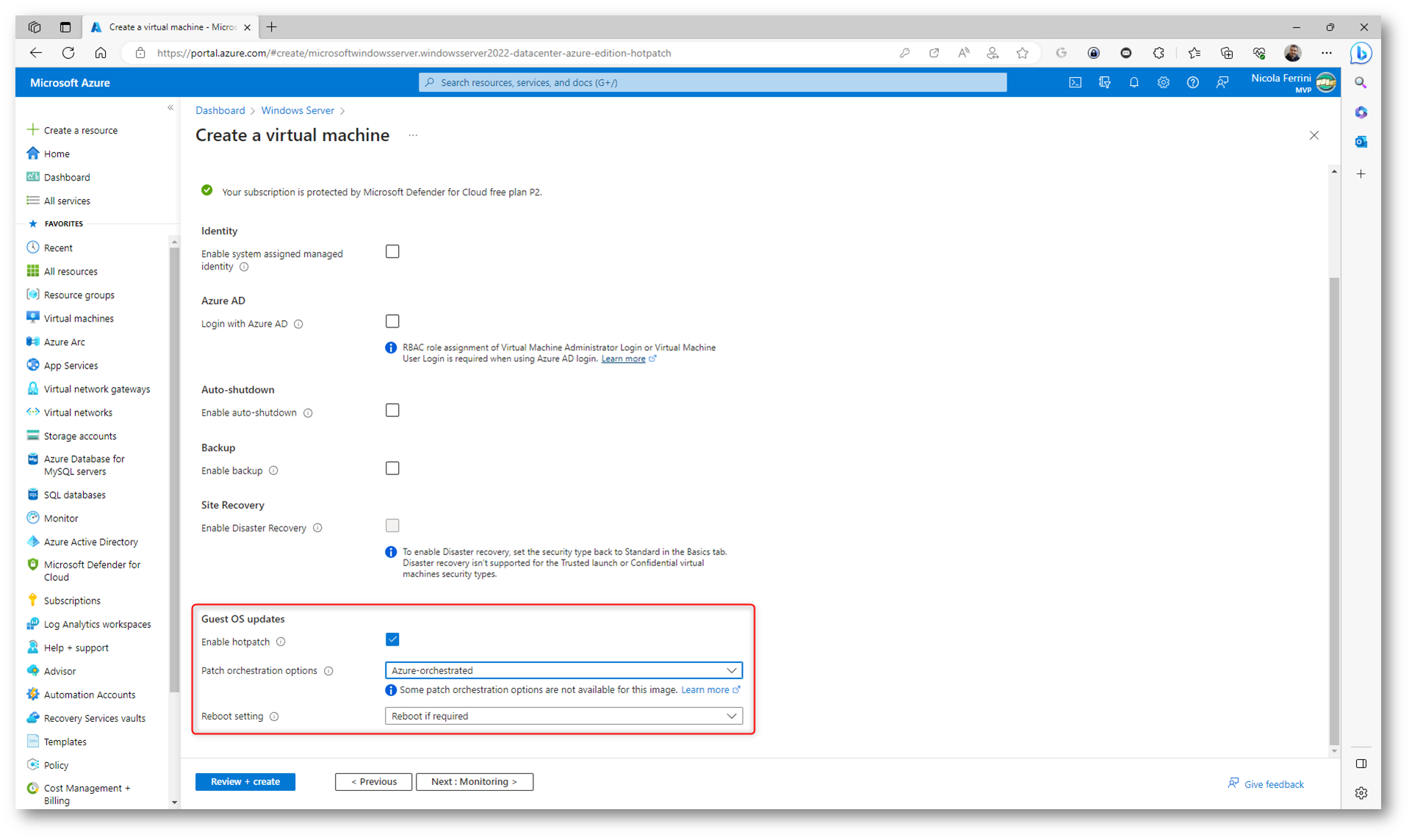Check Login with Azure AD
This screenshot has height=840, width=1412.
[392, 322]
